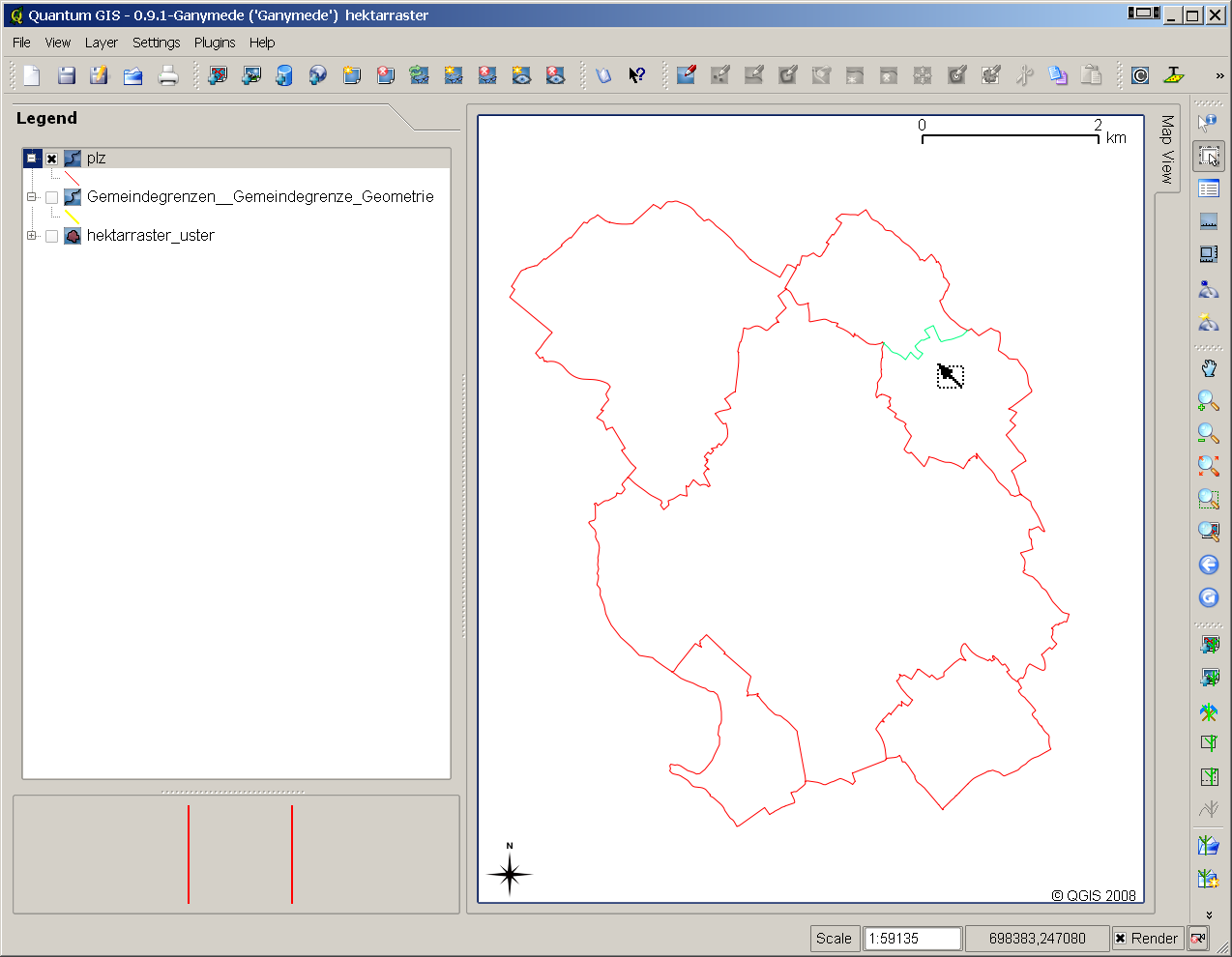Open the Plugins menu

coord(214,43)
